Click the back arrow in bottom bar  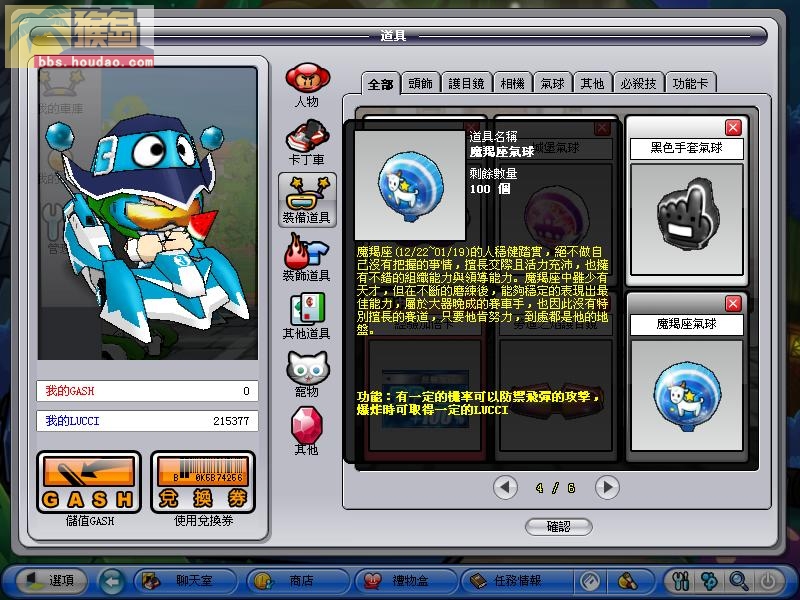112,581
